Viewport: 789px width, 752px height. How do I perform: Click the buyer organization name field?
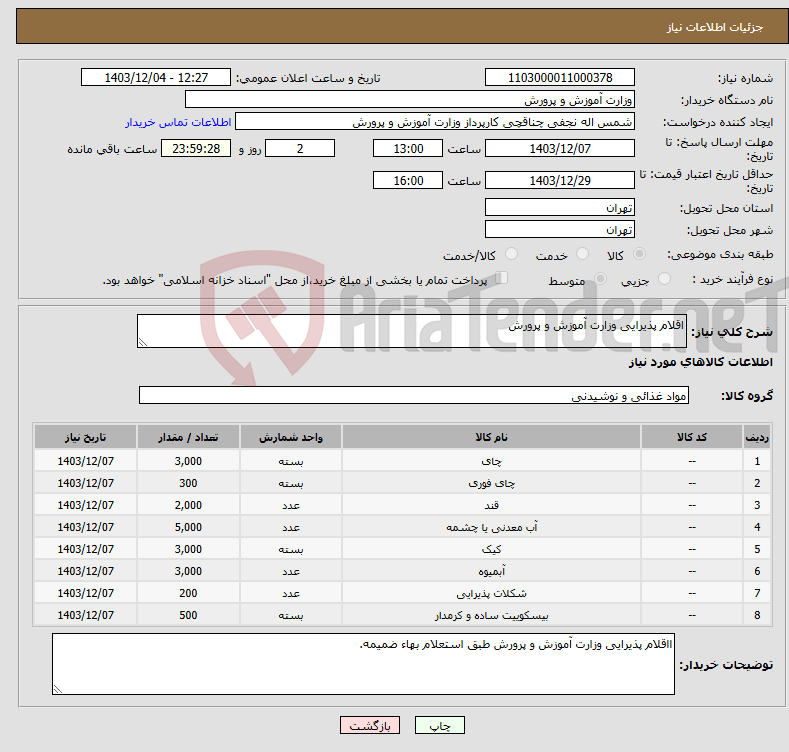[410, 100]
